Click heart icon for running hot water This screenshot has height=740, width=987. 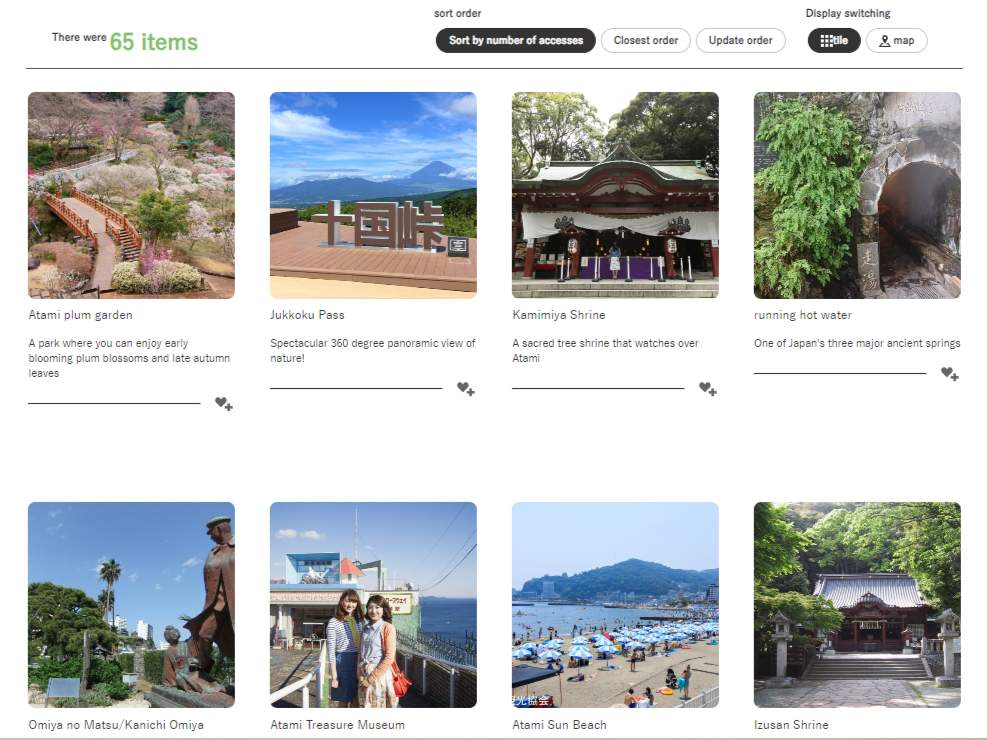(x=949, y=374)
